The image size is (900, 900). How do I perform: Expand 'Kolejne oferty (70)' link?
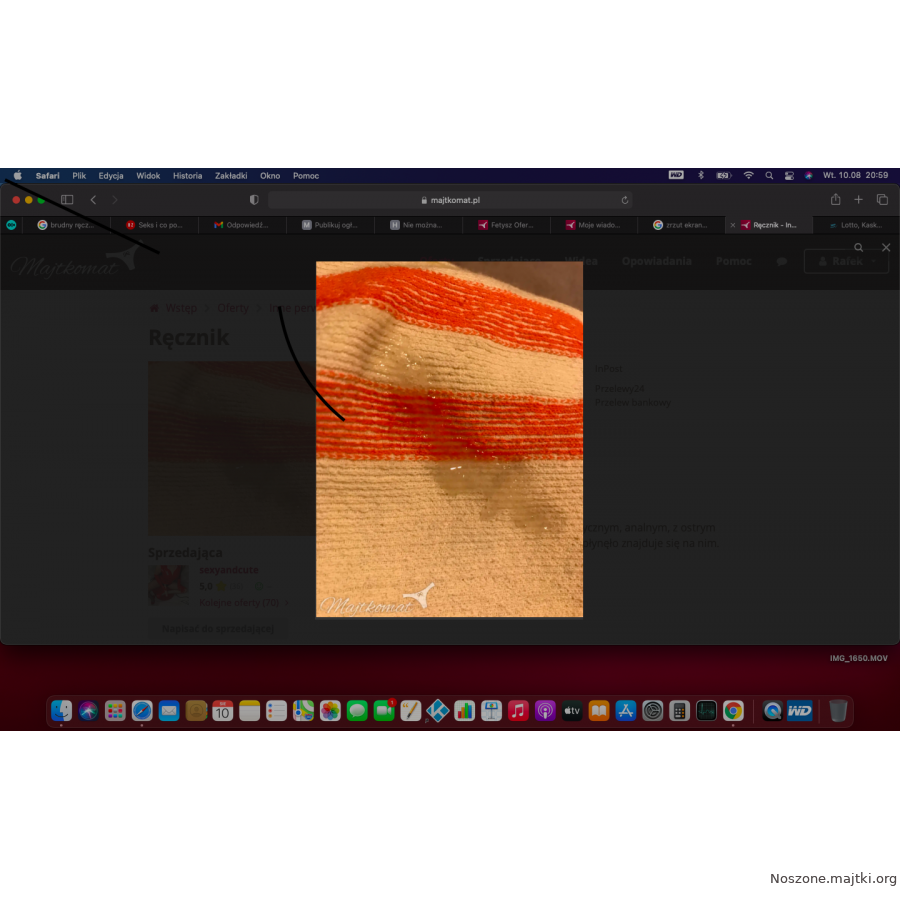(x=244, y=603)
